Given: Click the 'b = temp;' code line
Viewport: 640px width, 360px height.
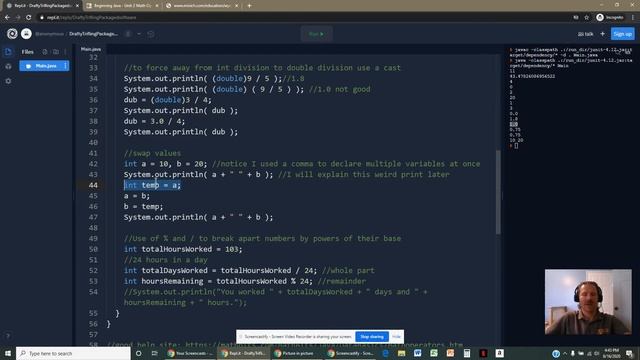Looking at the screenshot, I should (x=143, y=207).
